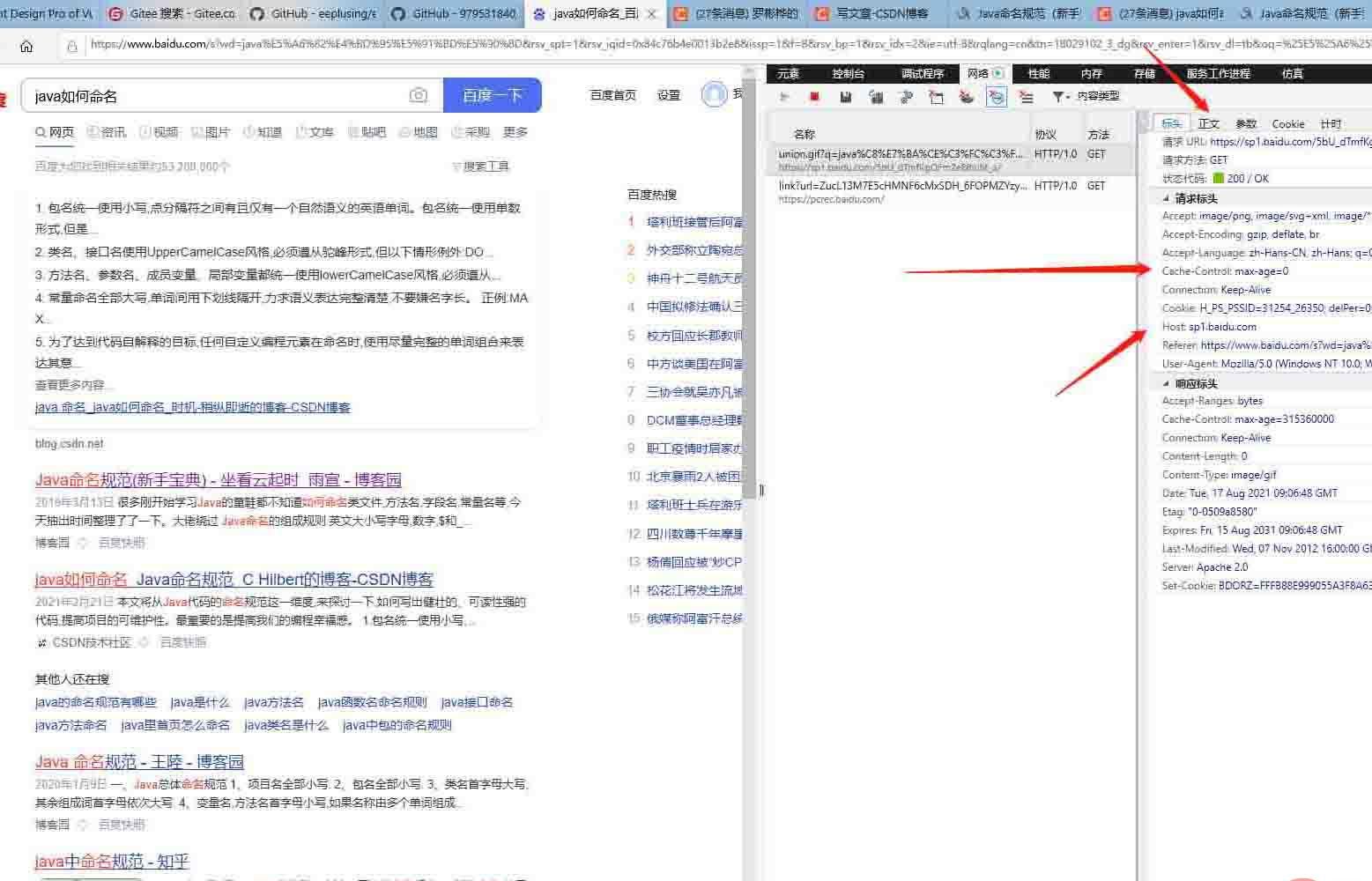This screenshot has height=881, width=1372.
Task: Open Java 命名规范 - 王陸 - 博客园 result
Action: click(139, 762)
